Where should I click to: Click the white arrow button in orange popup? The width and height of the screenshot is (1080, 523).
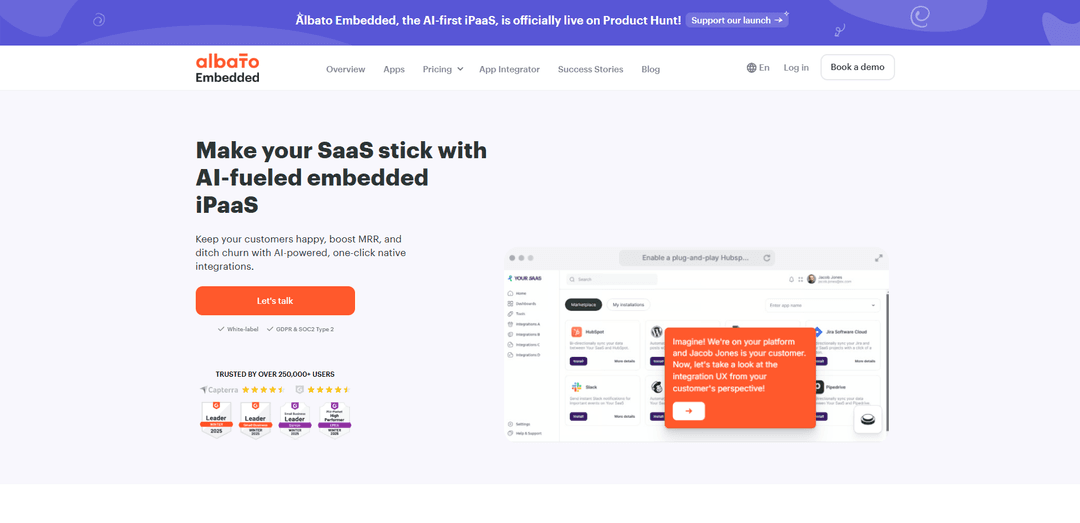pyautogui.click(x=689, y=411)
